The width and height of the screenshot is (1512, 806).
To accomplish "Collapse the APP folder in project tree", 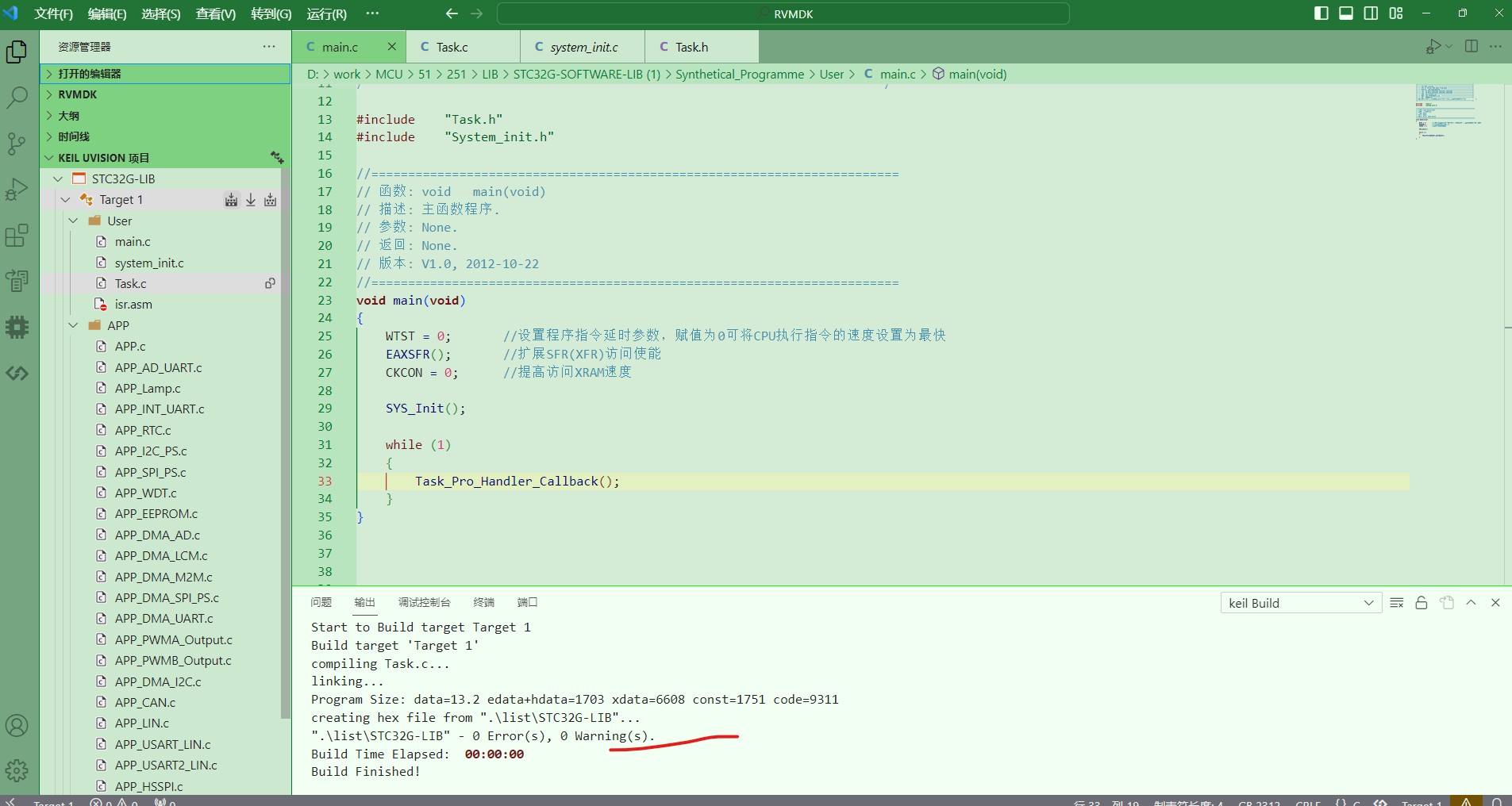I will pos(74,325).
